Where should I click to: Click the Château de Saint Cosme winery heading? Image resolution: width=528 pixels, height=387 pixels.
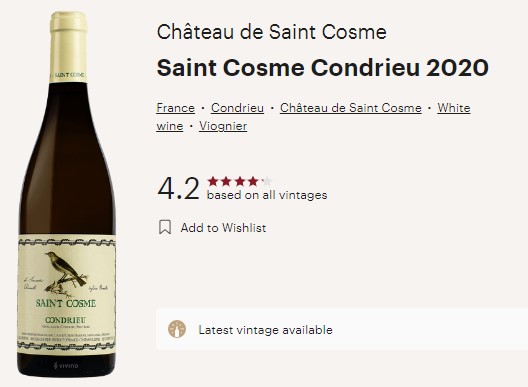[271, 32]
